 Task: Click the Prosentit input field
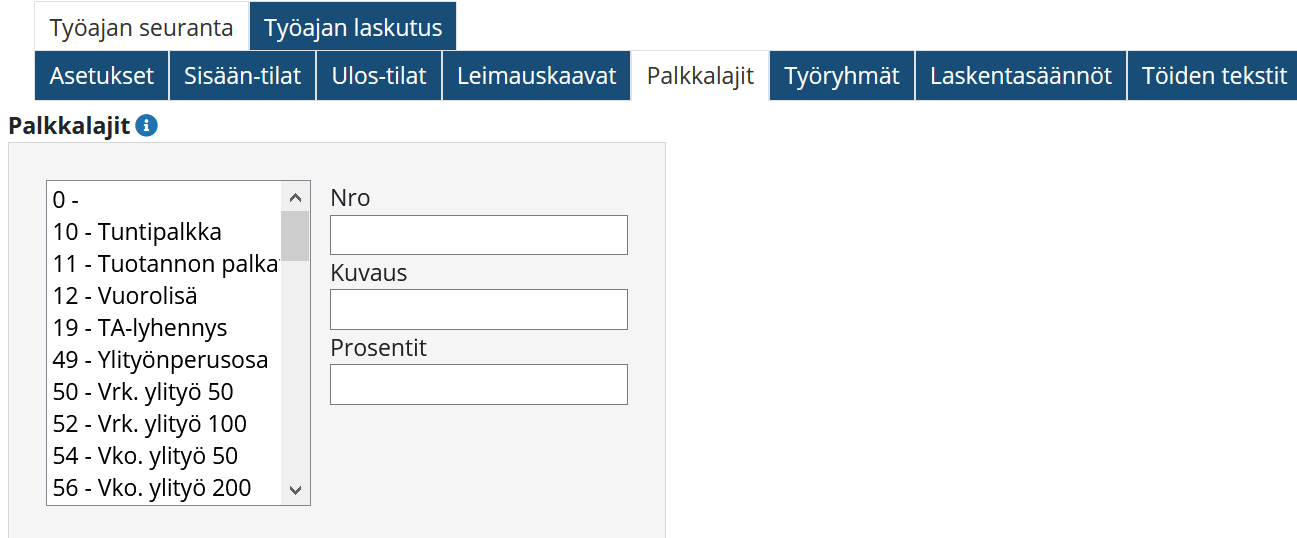(478, 385)
